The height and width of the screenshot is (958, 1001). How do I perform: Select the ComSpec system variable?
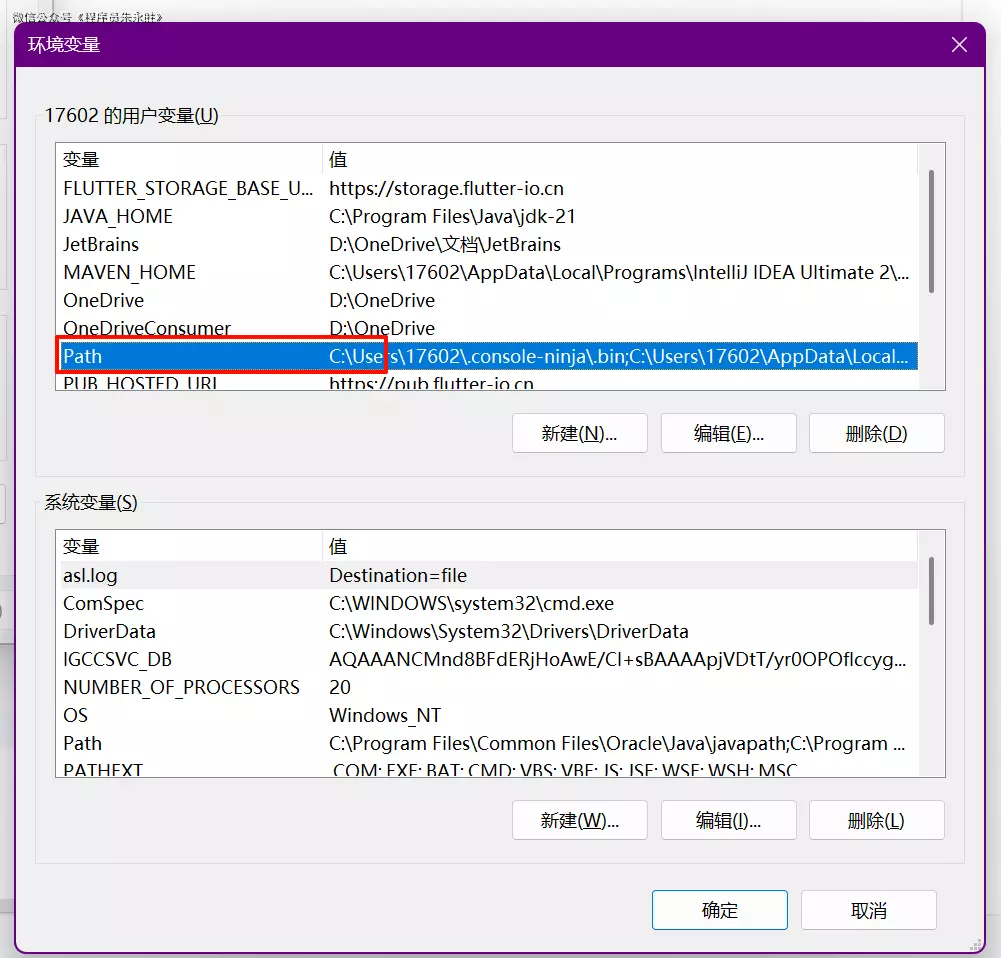(104, 603)
